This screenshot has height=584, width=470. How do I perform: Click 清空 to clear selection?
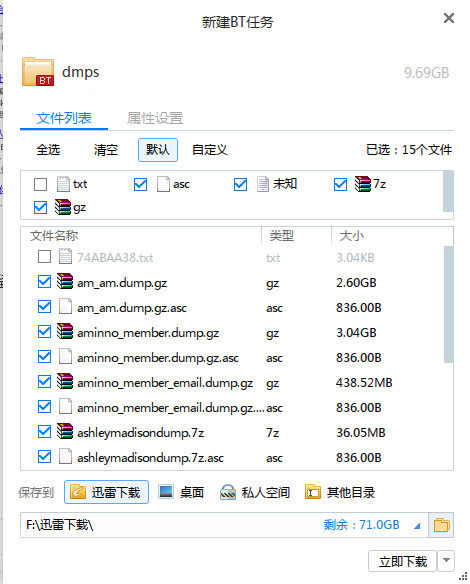pyautogui.click(x=106, y=150)
